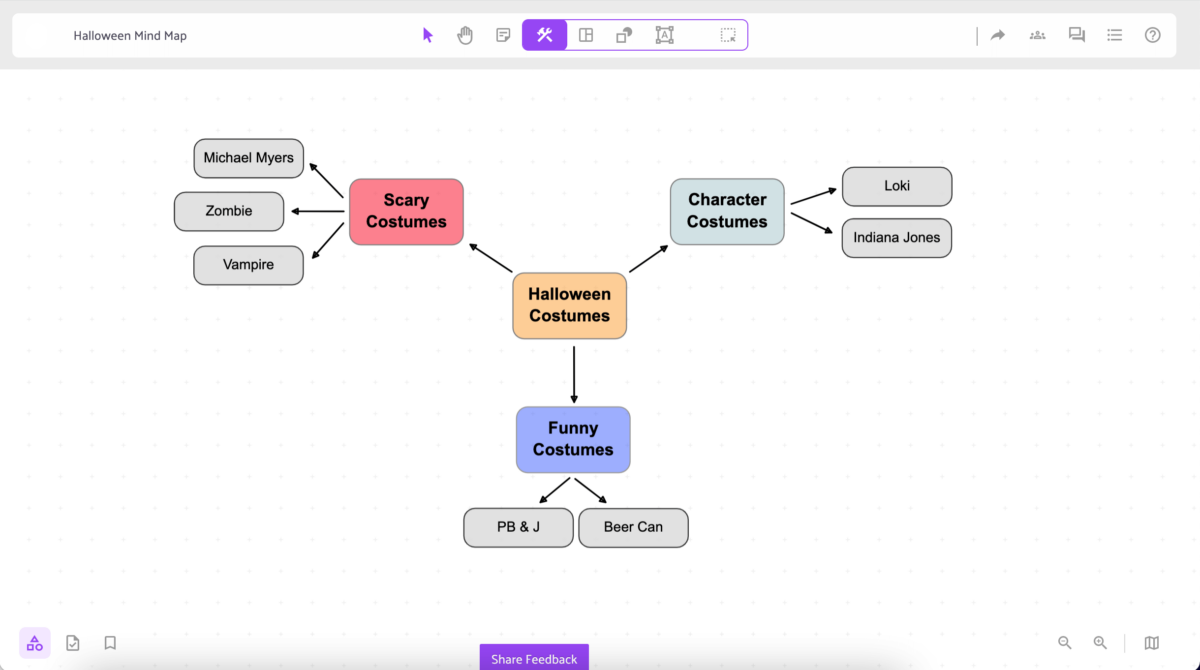Switch to the hand pan tool

coord(464,34)
